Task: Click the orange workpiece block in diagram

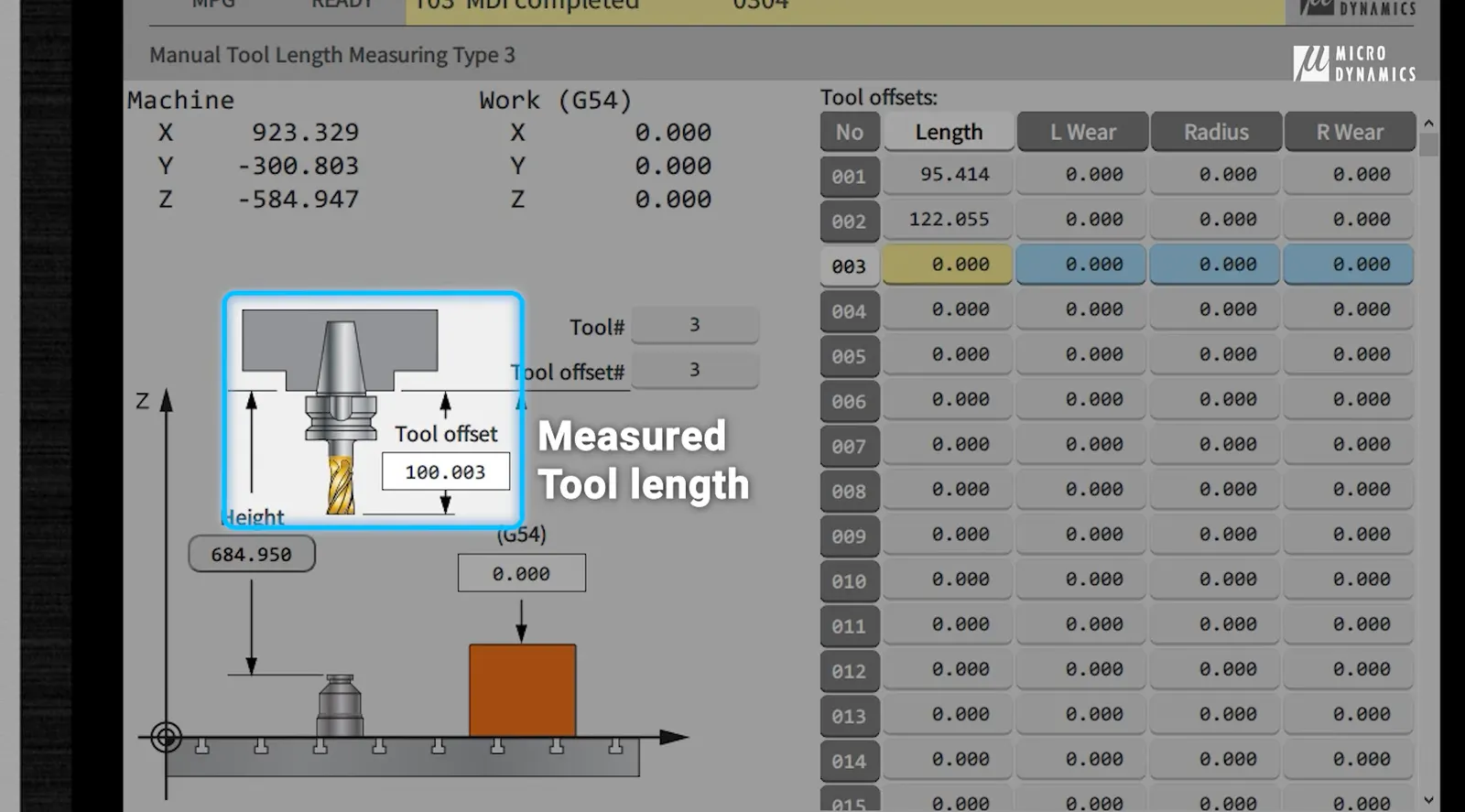Action: click(523, 690)
